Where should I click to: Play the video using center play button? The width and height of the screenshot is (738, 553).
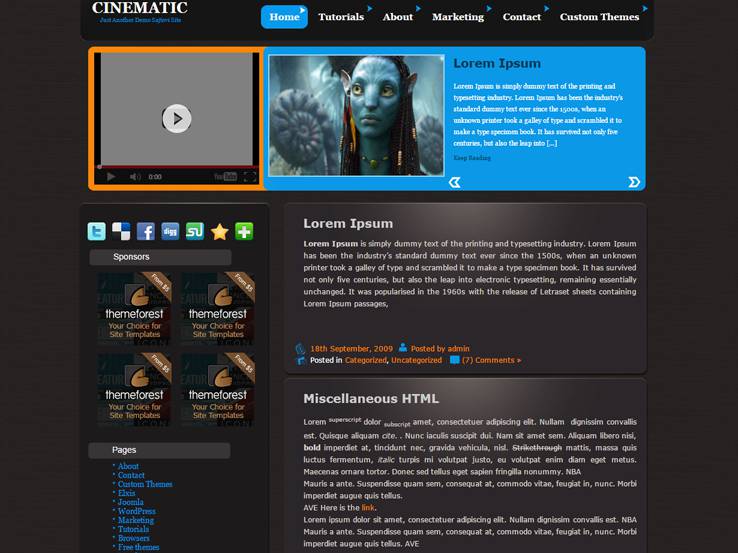click(177, 119)
